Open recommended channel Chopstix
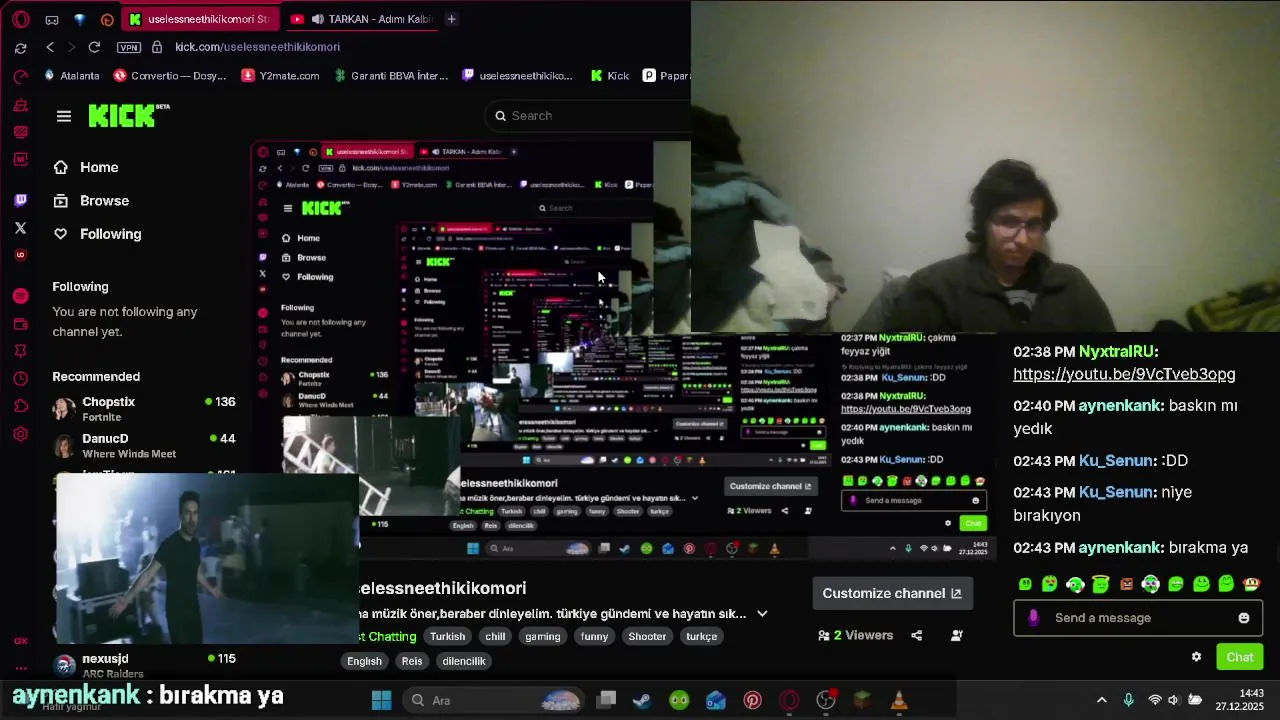 pyautogui.click(x=144, y=408)
